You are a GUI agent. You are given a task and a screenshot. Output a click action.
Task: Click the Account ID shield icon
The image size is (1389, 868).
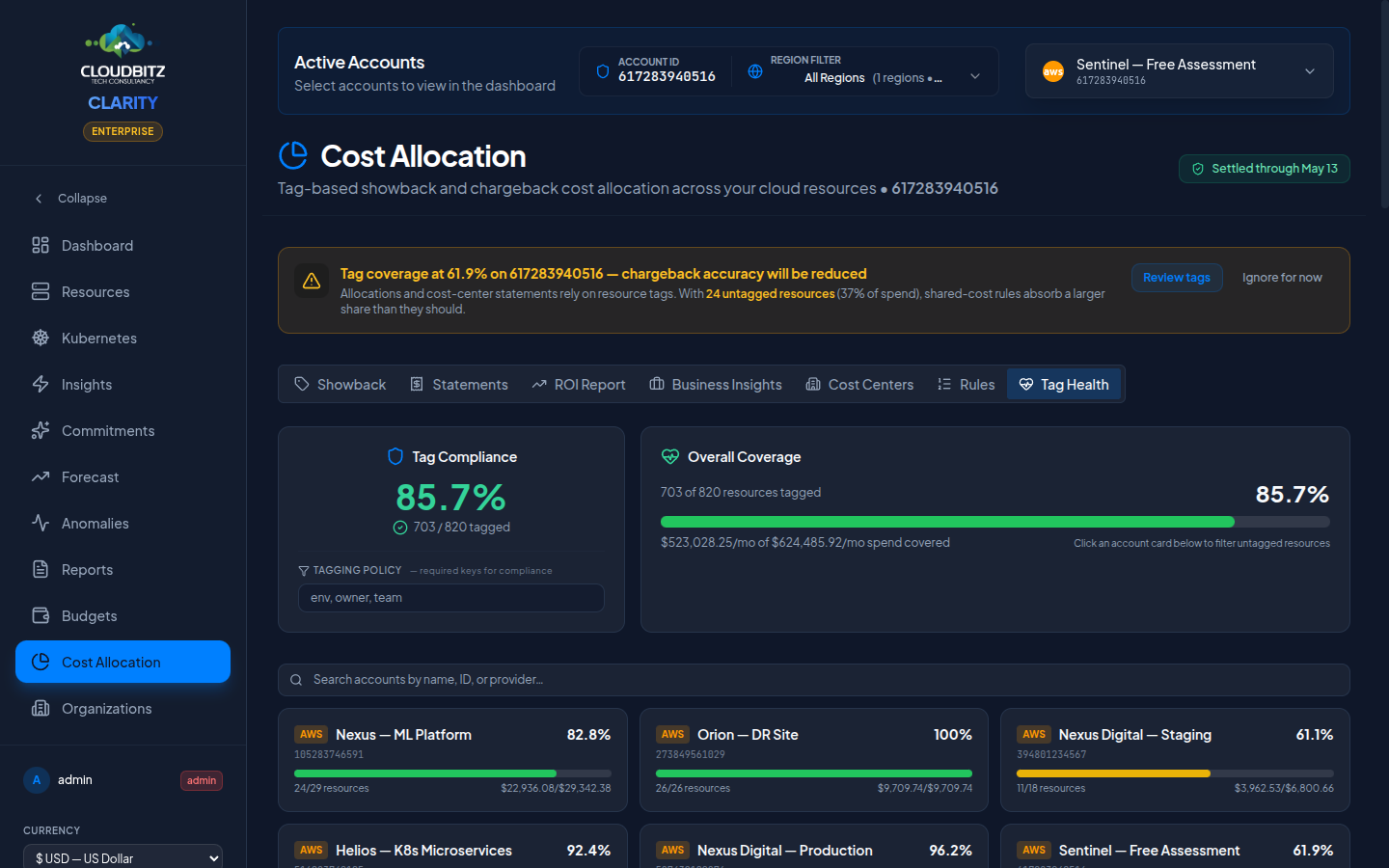point(603,71)
